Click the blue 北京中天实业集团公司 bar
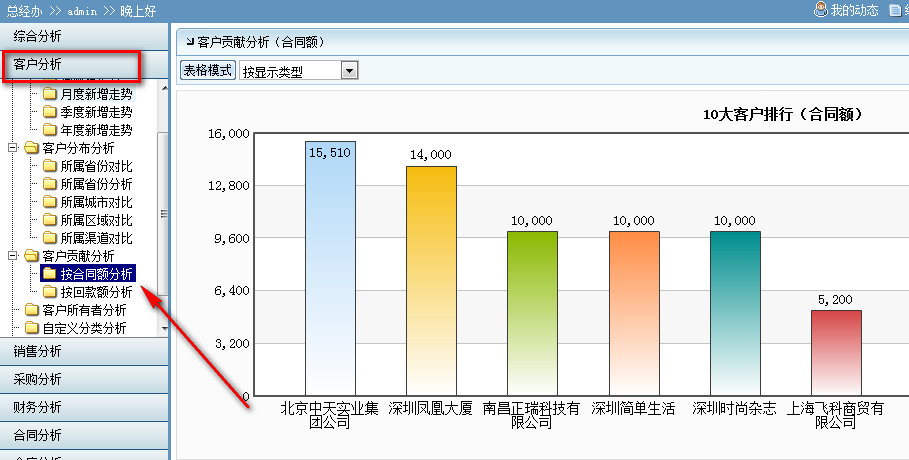 [x=330, y=269]
